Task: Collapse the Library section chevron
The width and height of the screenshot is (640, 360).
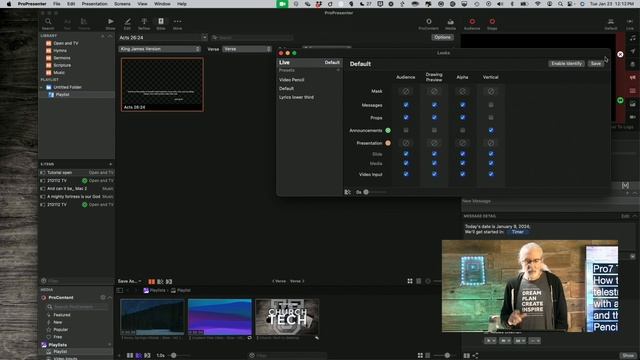Action: pos(109,36)
